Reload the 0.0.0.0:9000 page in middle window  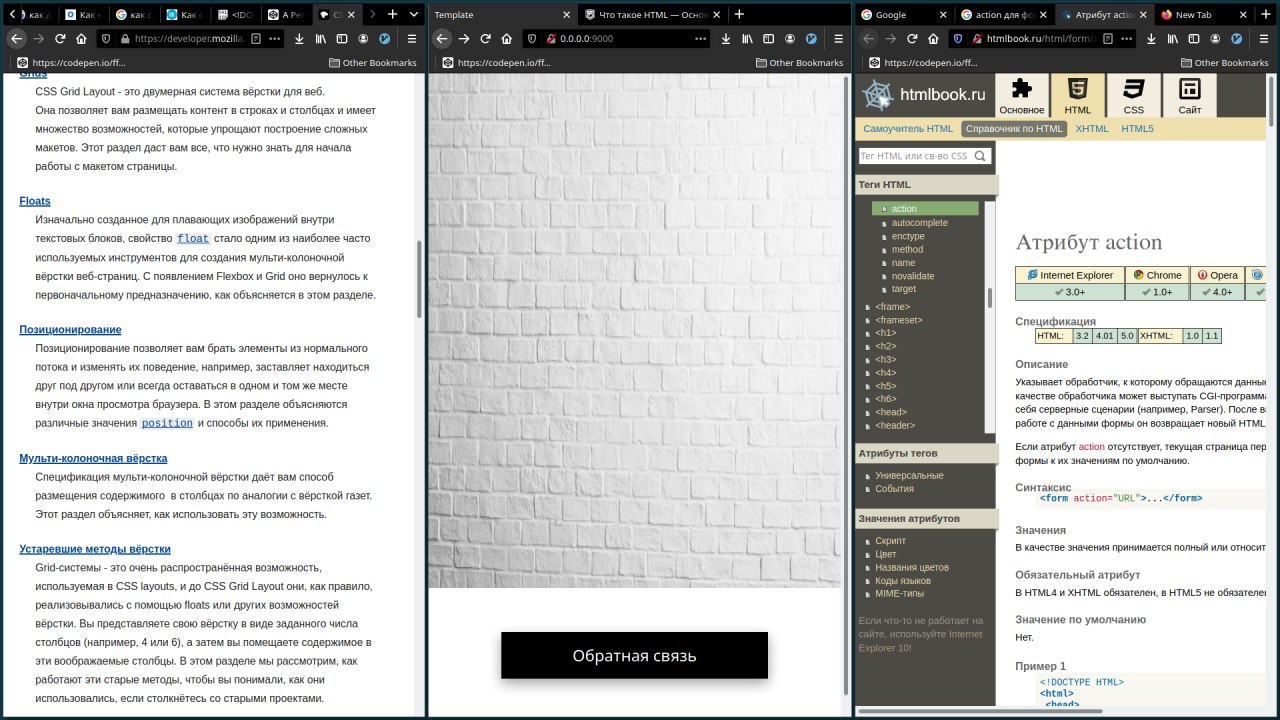(486, 38)
